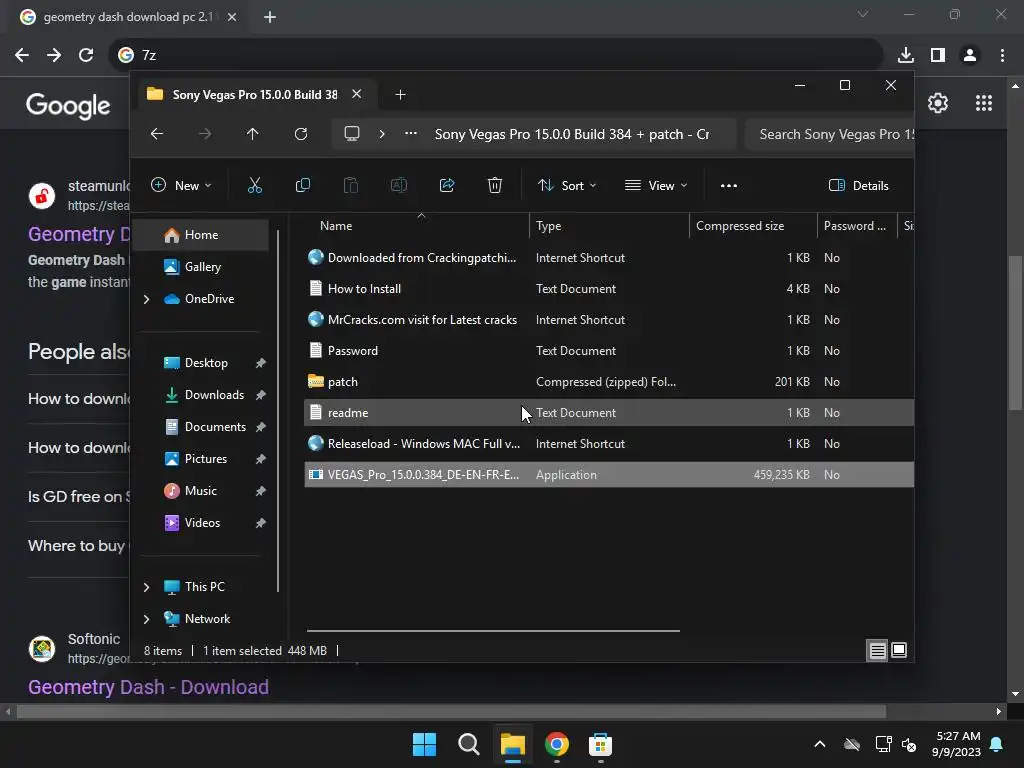Select Home in navigation pane
Image resolution: width=1024 pixels, height=768 pixels.
(201, 235)
